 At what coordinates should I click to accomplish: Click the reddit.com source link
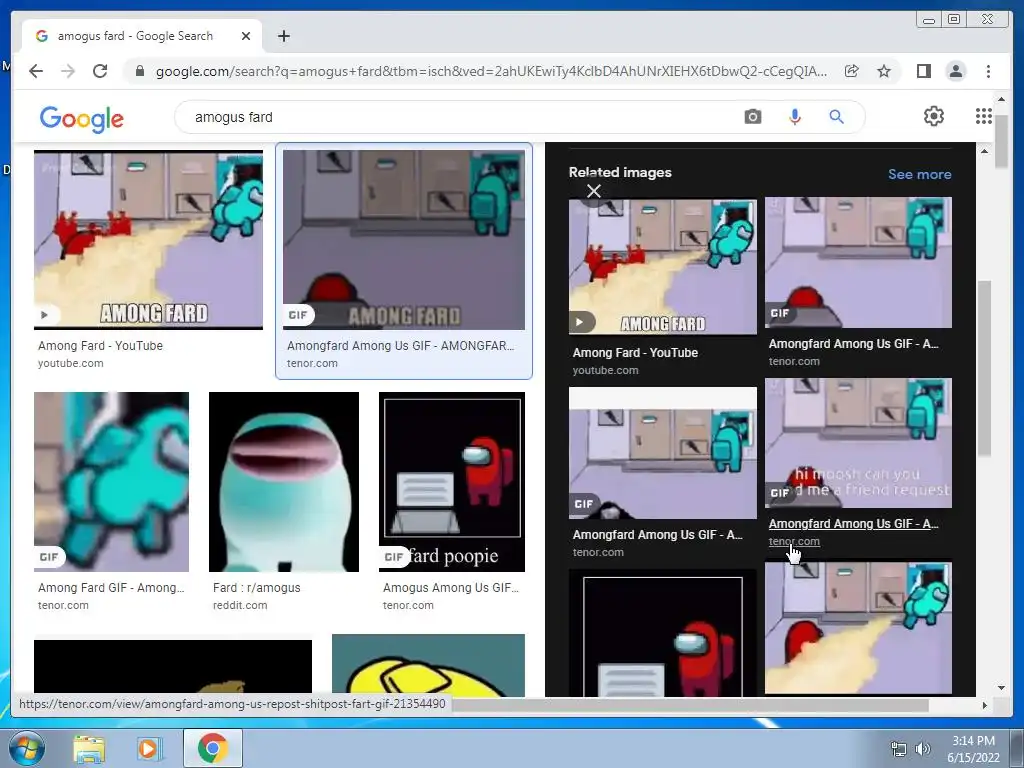(240, 605)
